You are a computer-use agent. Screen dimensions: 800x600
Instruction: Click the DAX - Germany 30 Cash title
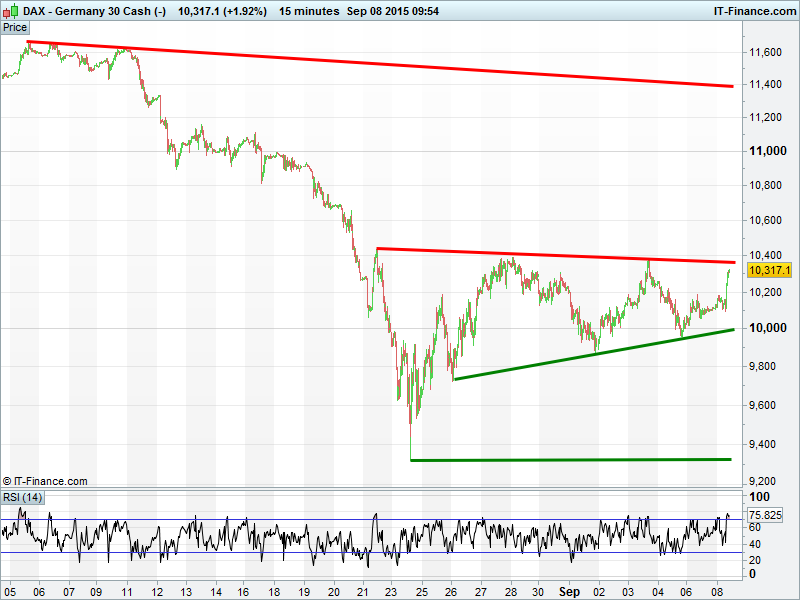coord(94,11)
